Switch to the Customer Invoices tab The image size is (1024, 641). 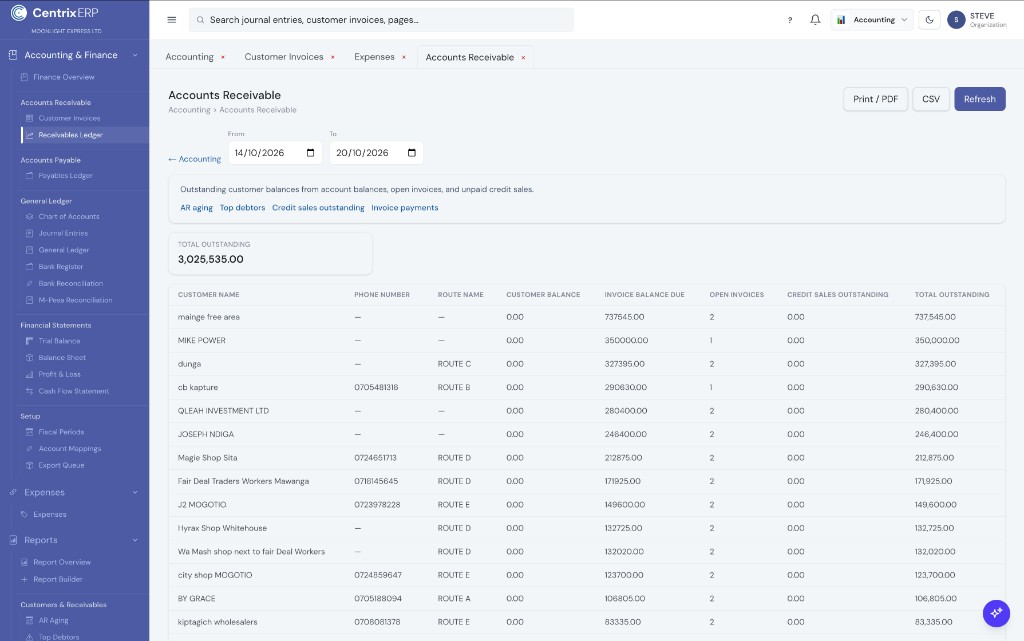point(284,57)
